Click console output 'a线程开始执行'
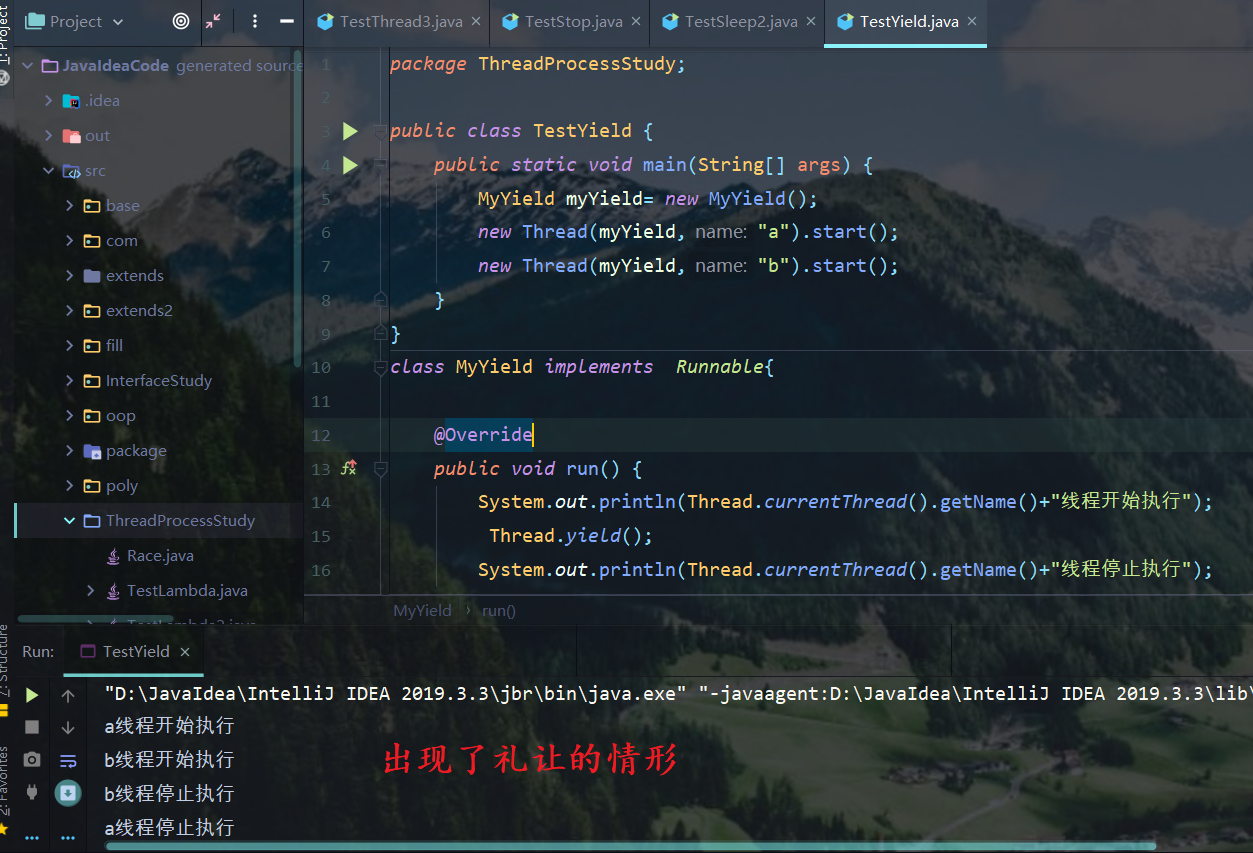 pyautogui.click(x=169, y=725)
